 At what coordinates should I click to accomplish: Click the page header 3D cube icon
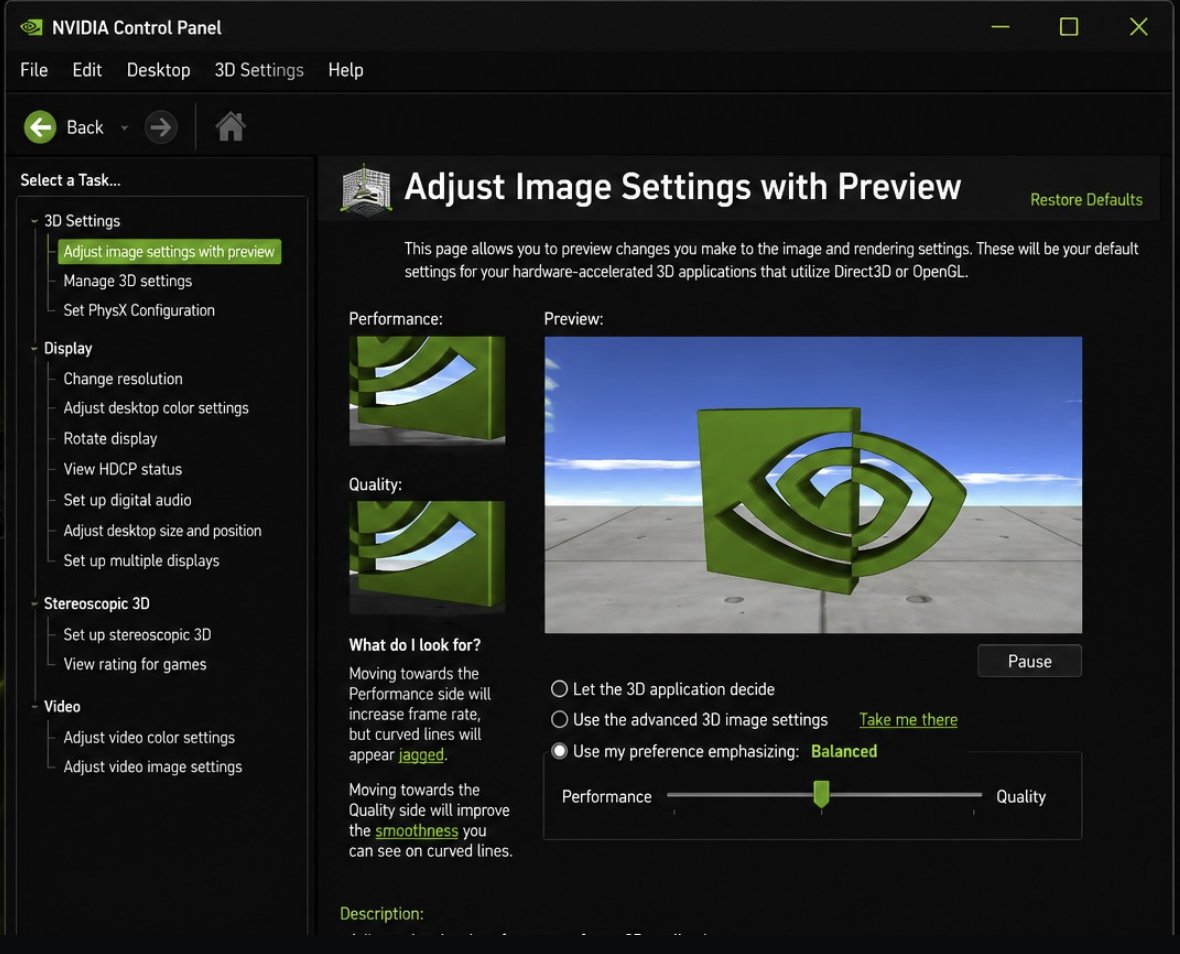[x=366, y=189]
